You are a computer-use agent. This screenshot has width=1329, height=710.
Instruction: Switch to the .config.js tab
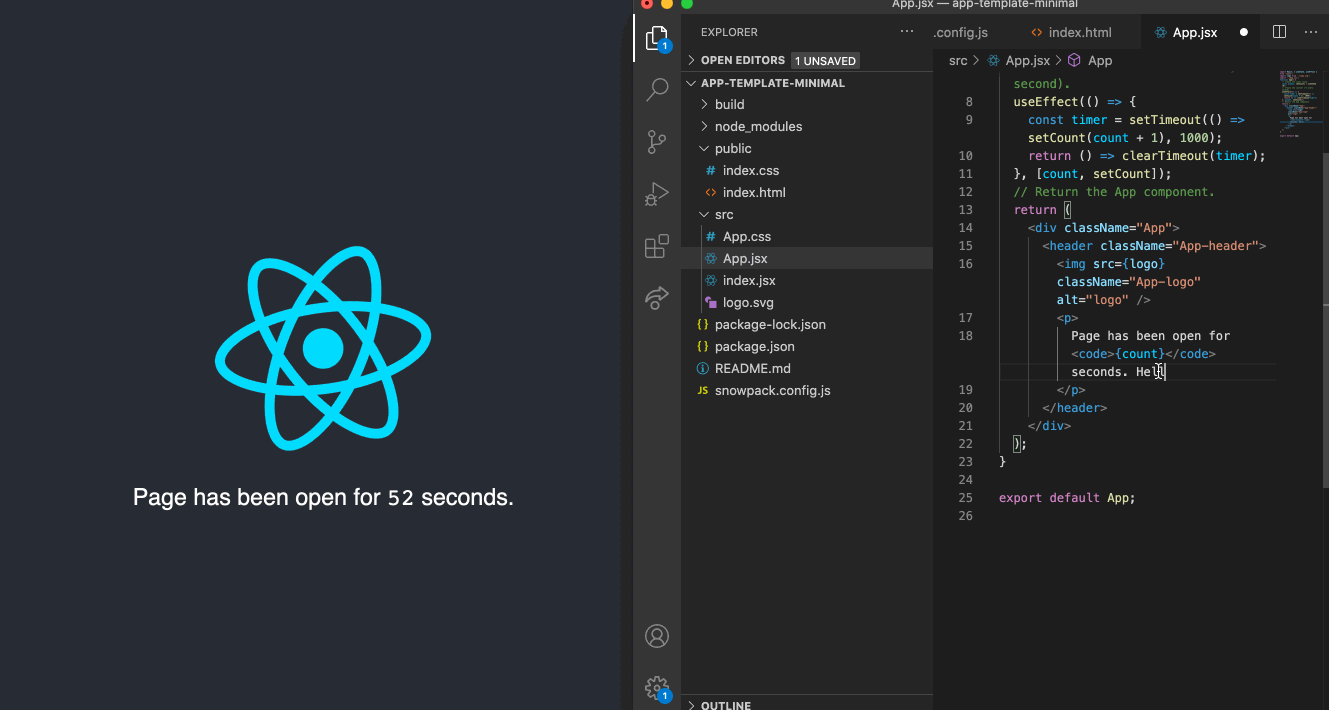click(960, 31)
